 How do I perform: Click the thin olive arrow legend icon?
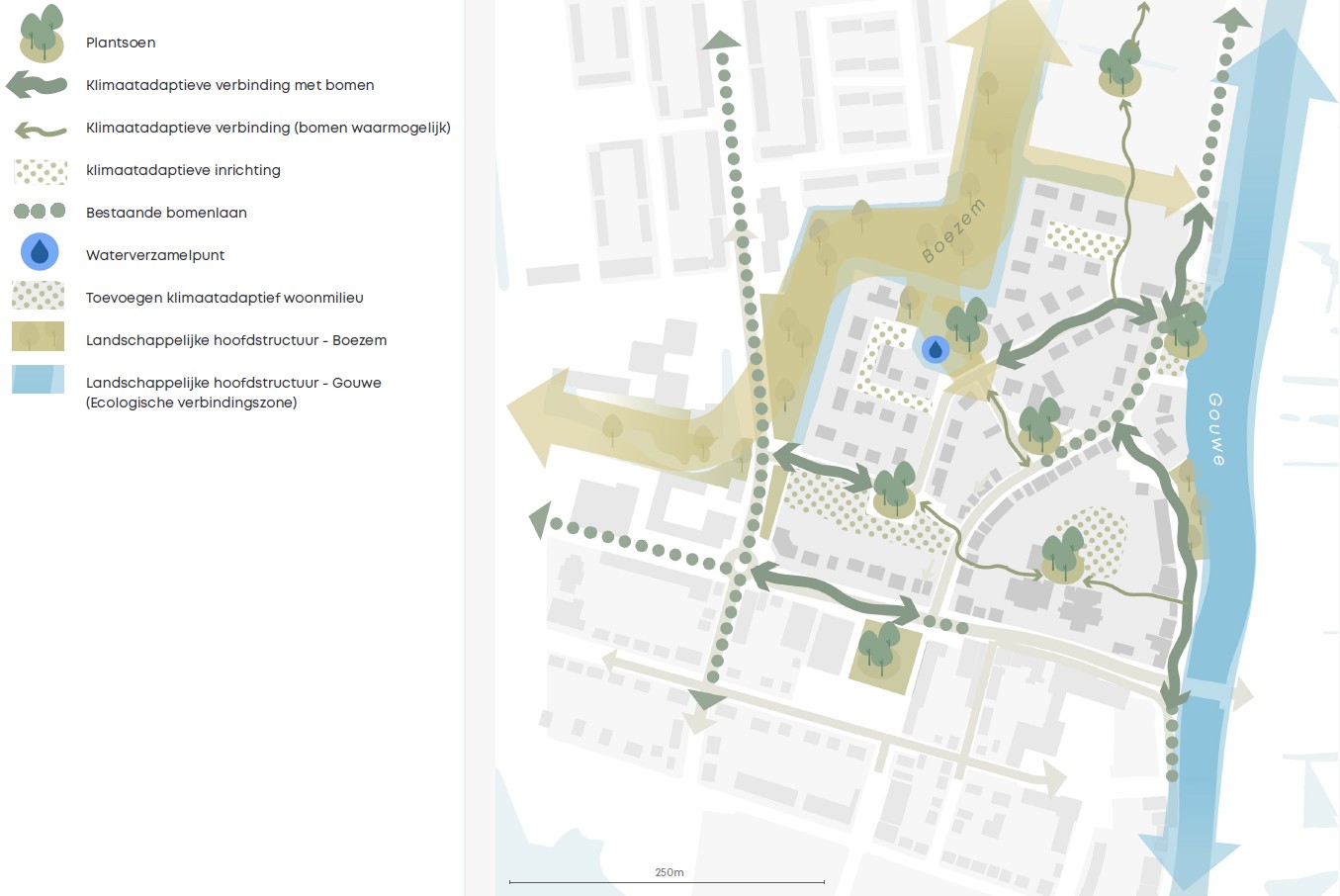coord(41,130)
